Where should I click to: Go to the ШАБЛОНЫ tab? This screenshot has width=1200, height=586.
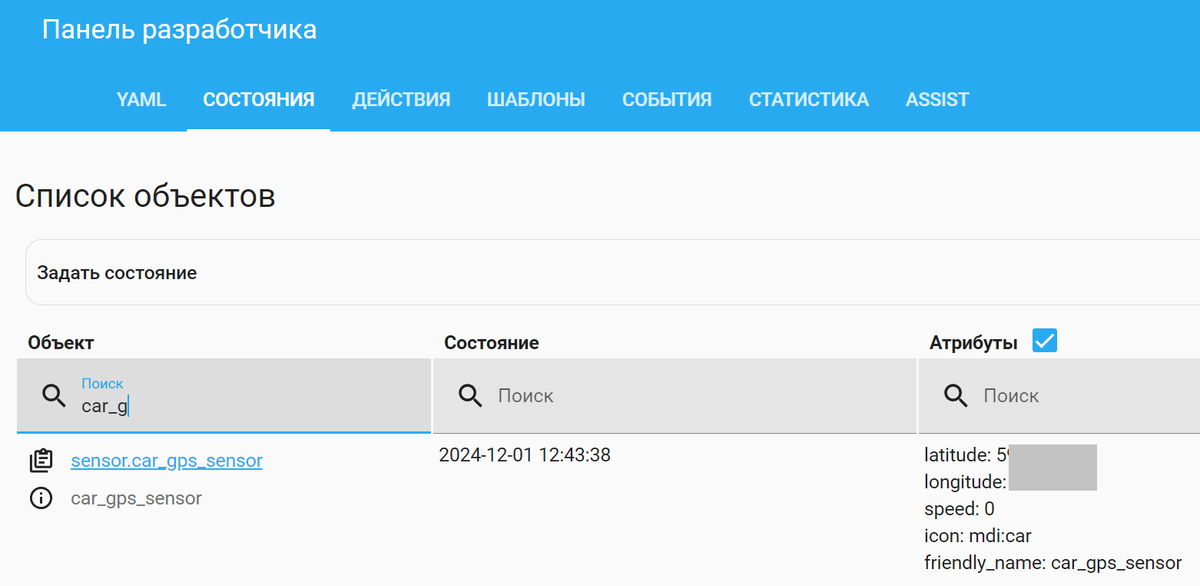[536, 100]
